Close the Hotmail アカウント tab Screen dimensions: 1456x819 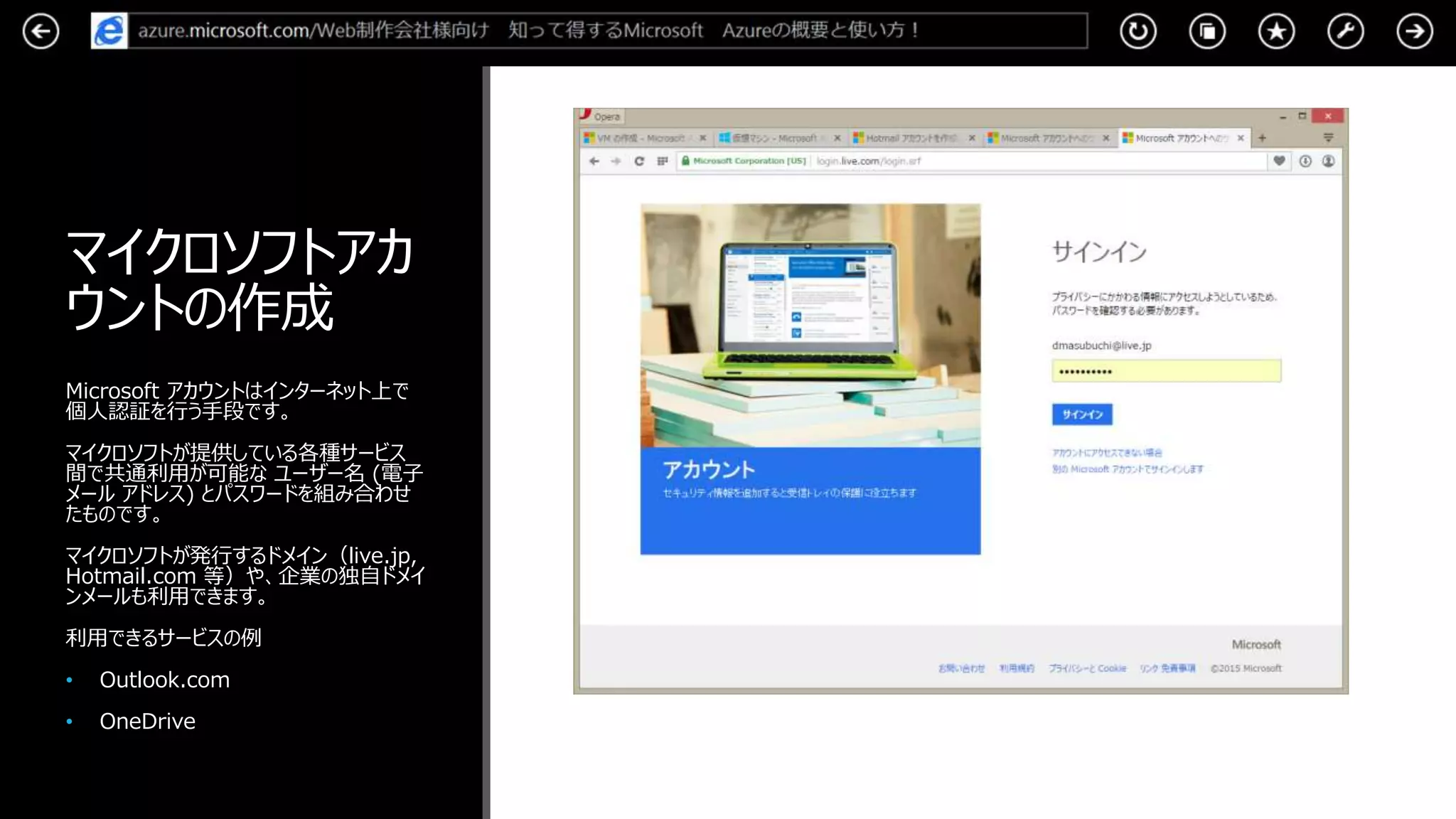click(972, 138)
